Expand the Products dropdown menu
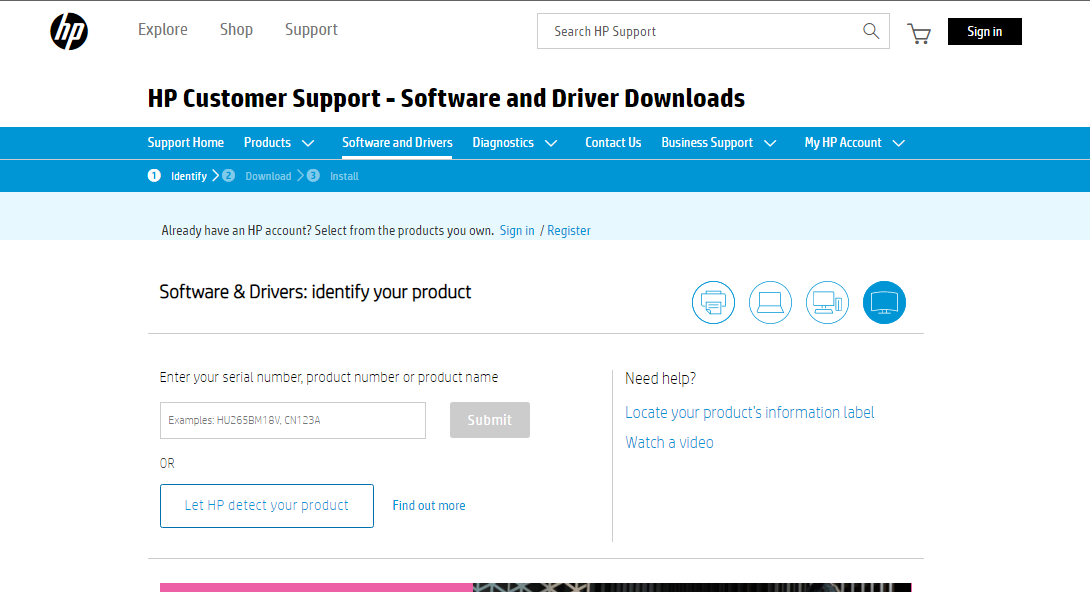 [279, 143]
